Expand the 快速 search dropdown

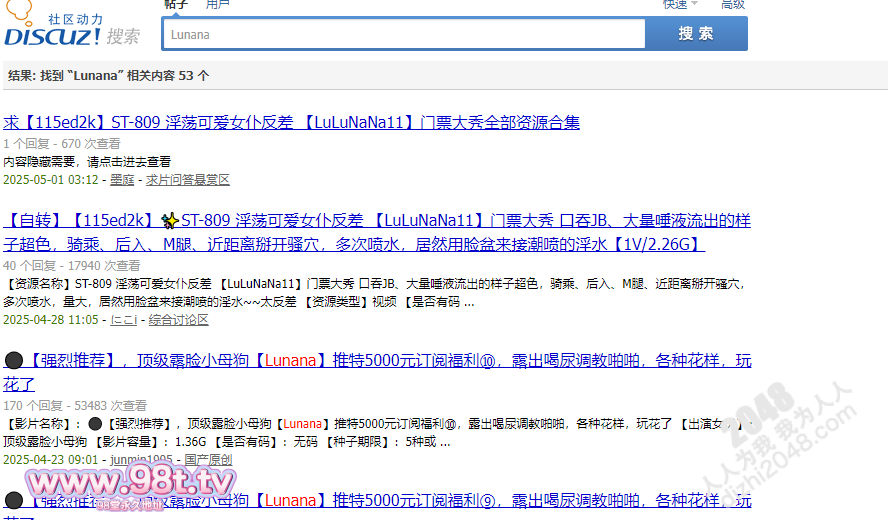679,5
